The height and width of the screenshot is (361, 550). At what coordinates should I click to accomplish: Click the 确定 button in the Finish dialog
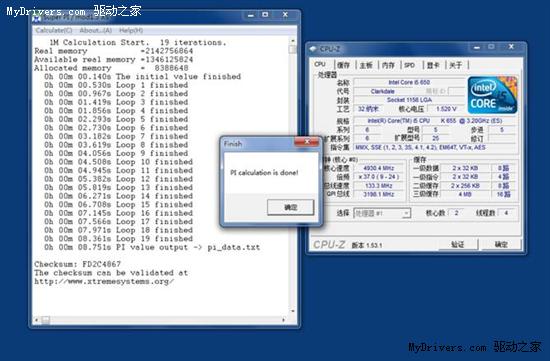[x=290, y=207]
